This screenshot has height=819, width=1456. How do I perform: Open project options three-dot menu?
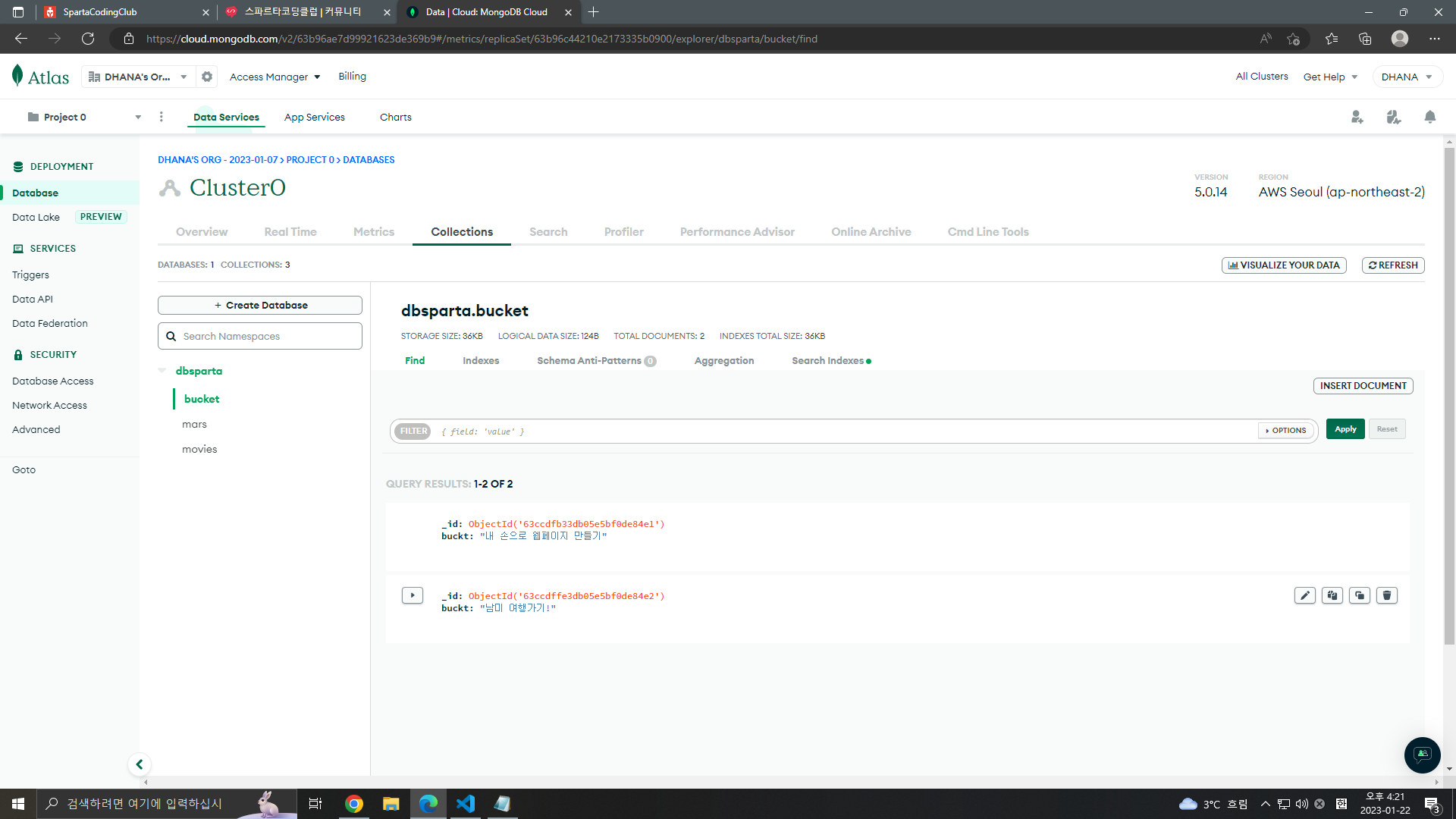(x=161, y=117)
